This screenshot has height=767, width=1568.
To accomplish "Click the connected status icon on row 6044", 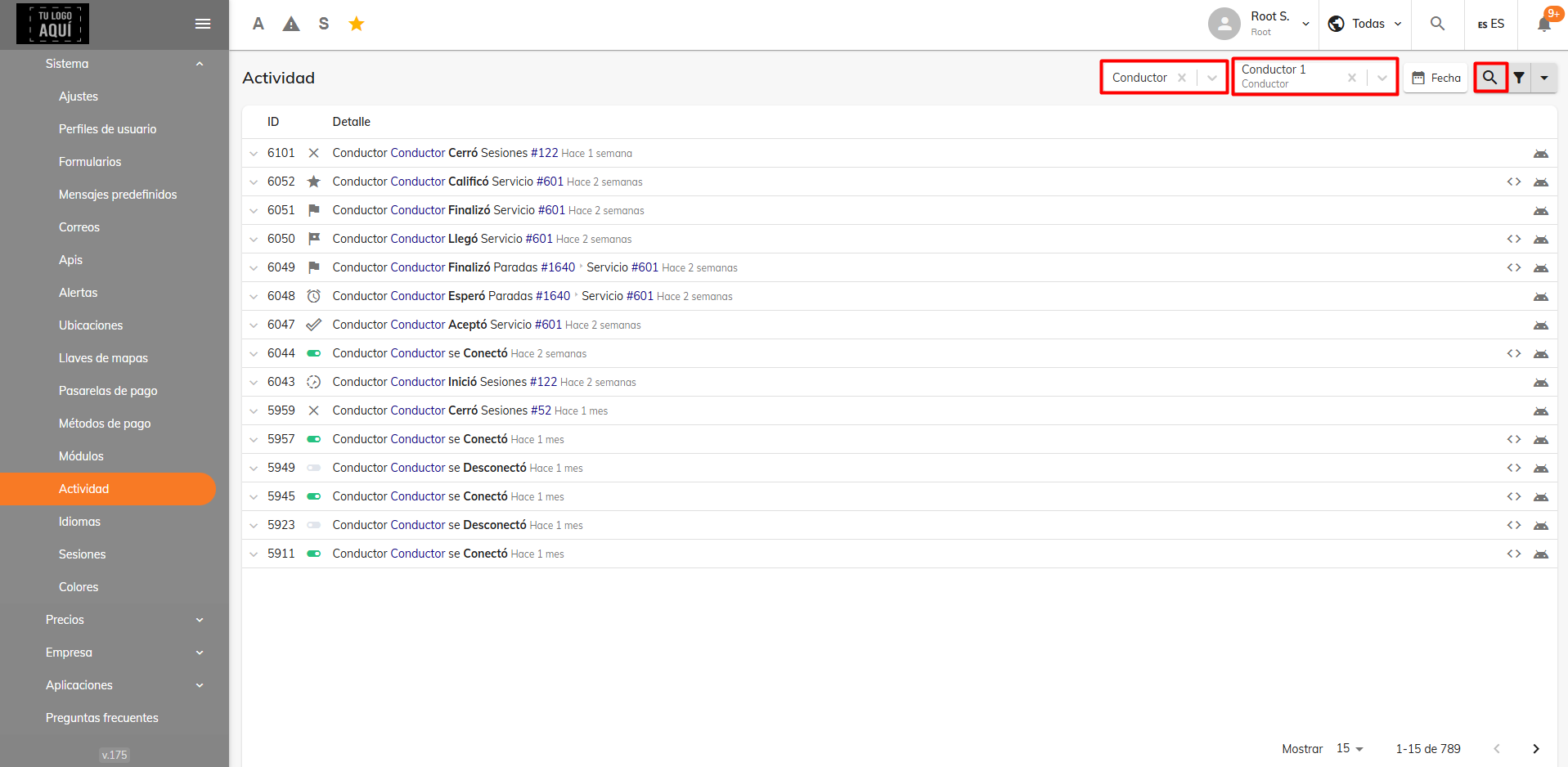I will pos(313,353).
